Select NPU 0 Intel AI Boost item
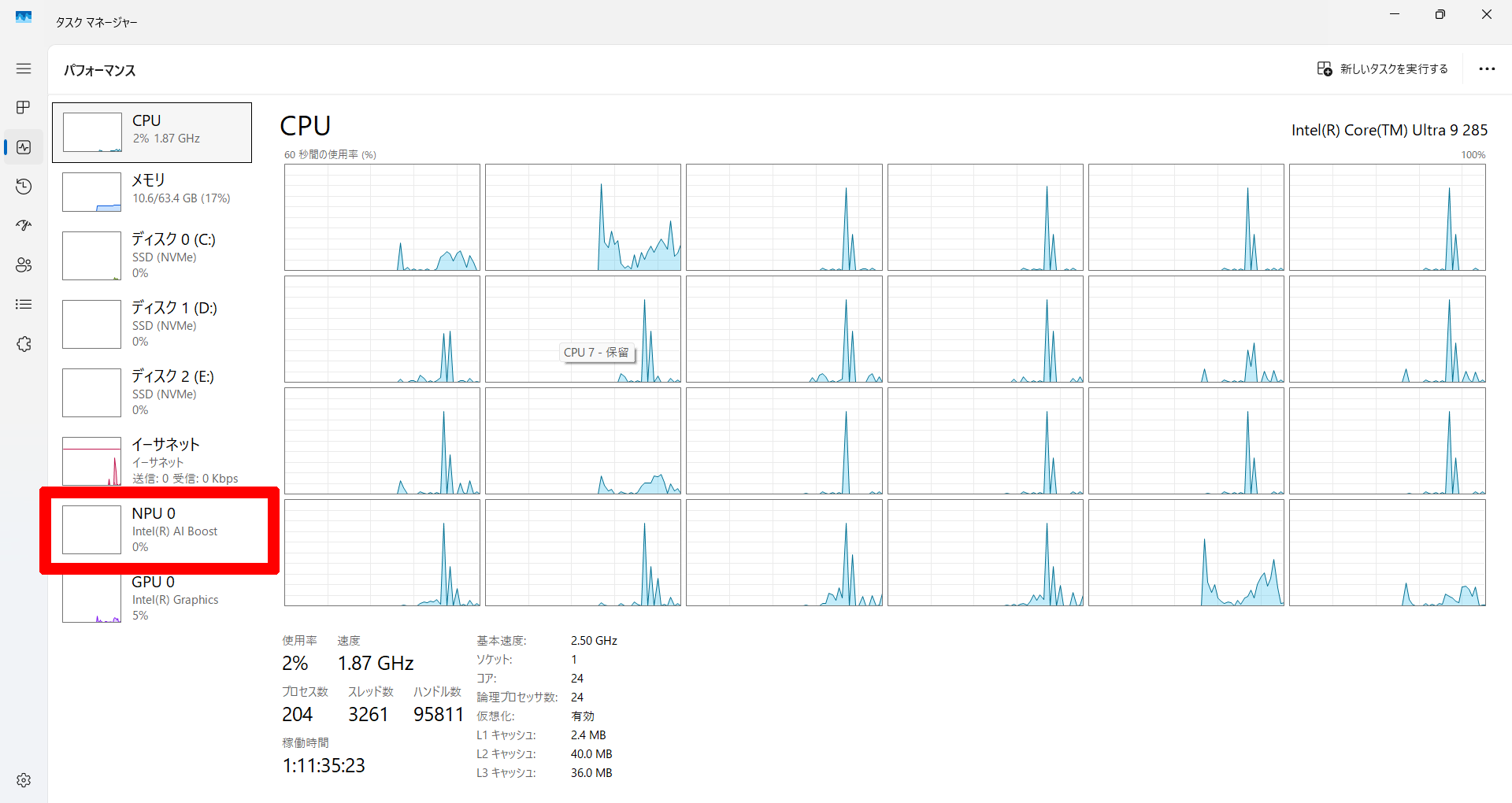Viewport: 1512px width, 803px height. [152, 529]
